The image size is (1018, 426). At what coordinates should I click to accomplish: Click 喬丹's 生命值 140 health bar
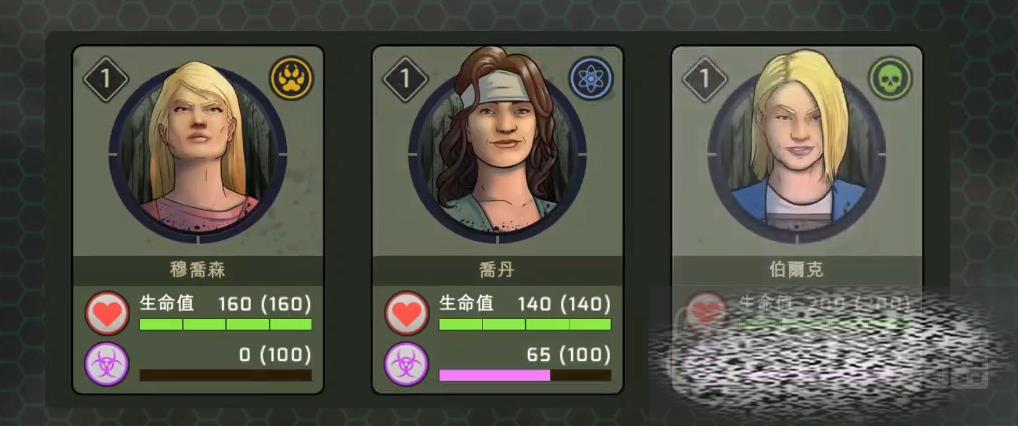[525, 324]
